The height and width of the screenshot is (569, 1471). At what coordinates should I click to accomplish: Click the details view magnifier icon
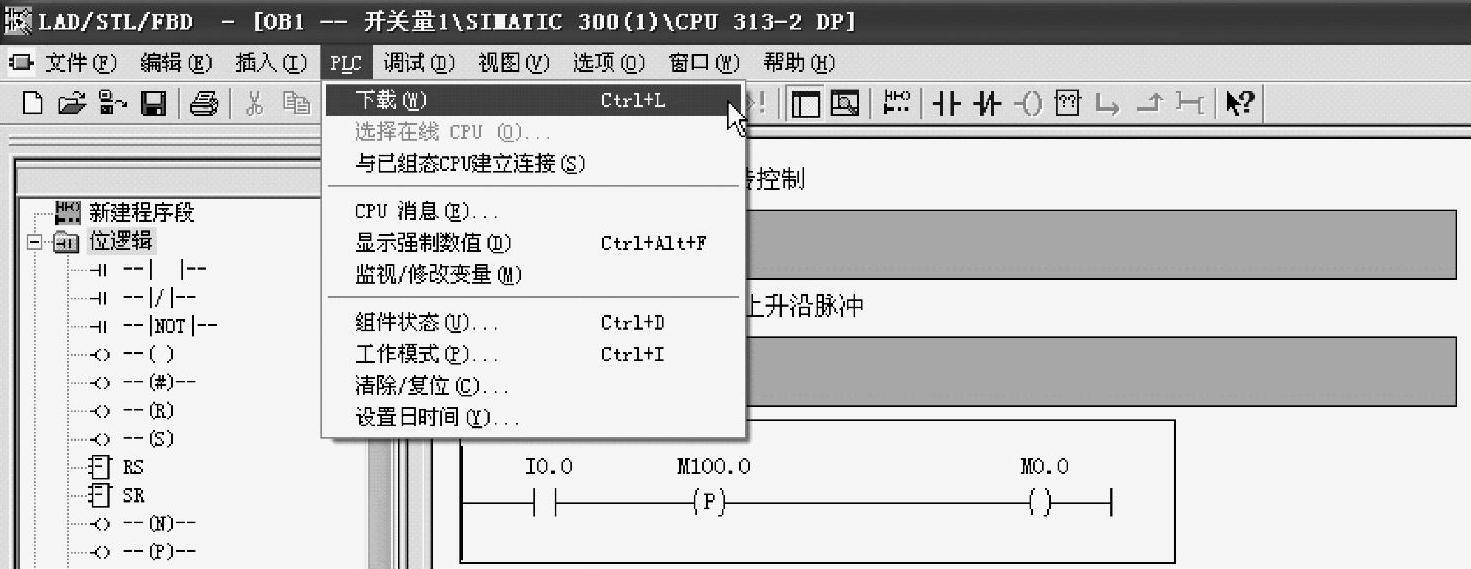(x=845, y=103)
